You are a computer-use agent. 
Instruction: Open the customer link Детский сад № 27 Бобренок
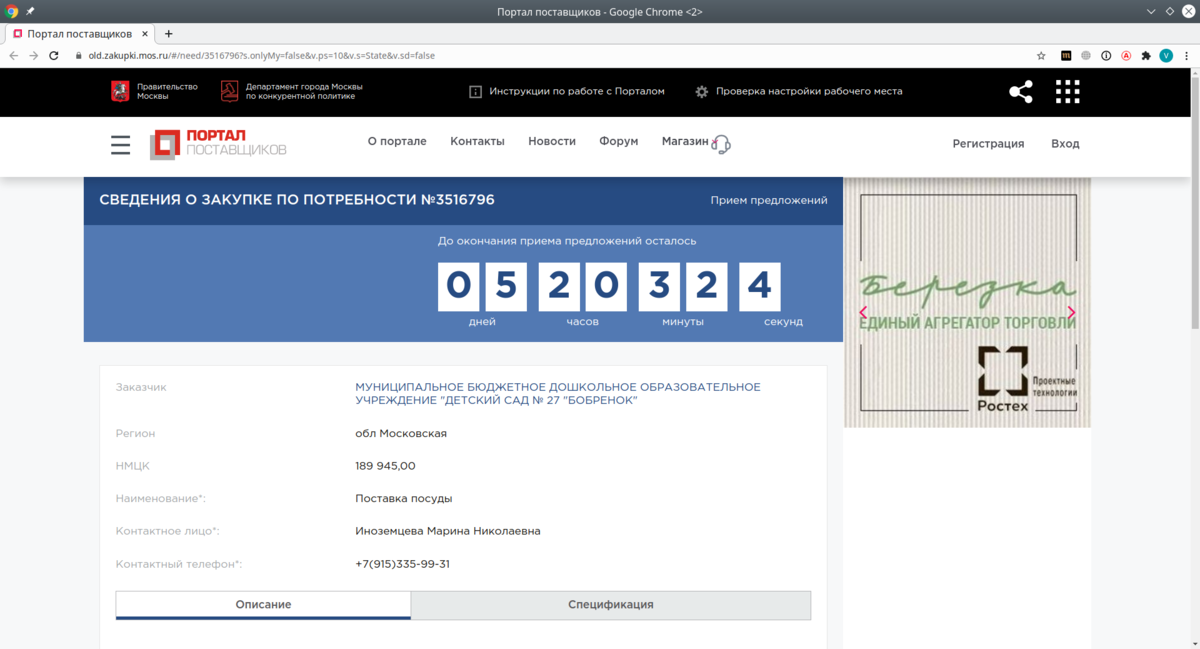tap(558, 394)
